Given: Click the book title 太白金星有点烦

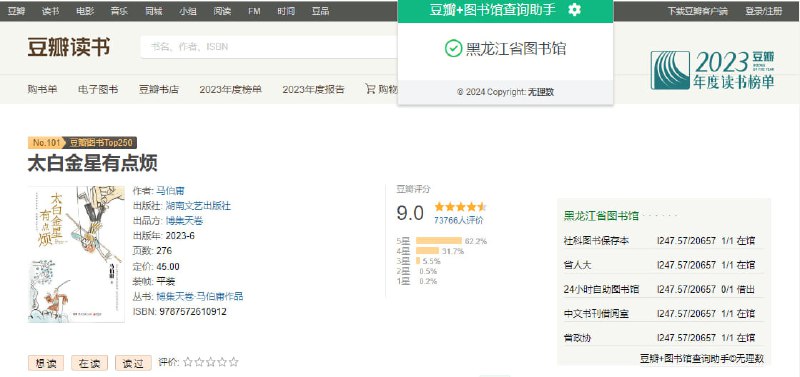Looking at the screenshot, I should (x=92, y=164).
